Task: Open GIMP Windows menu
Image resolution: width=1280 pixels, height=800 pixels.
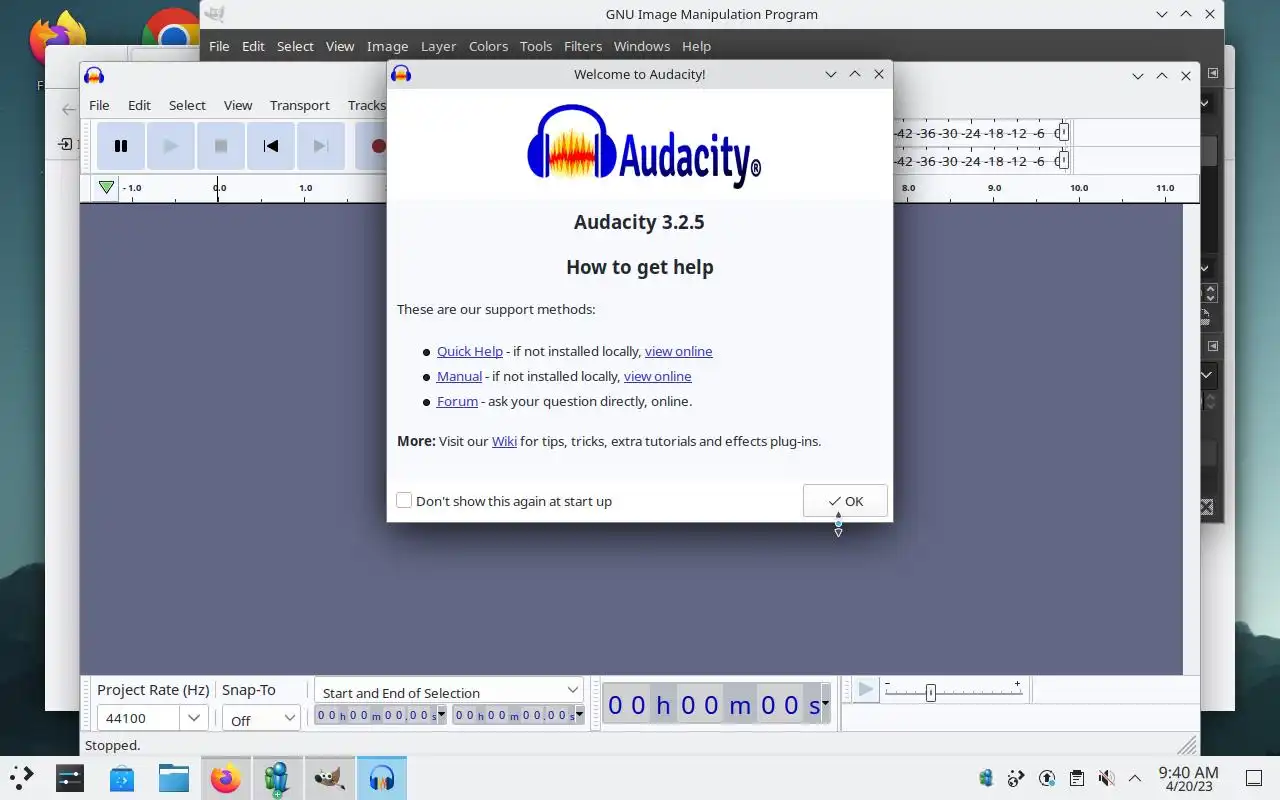Action: tap(642, 46)
